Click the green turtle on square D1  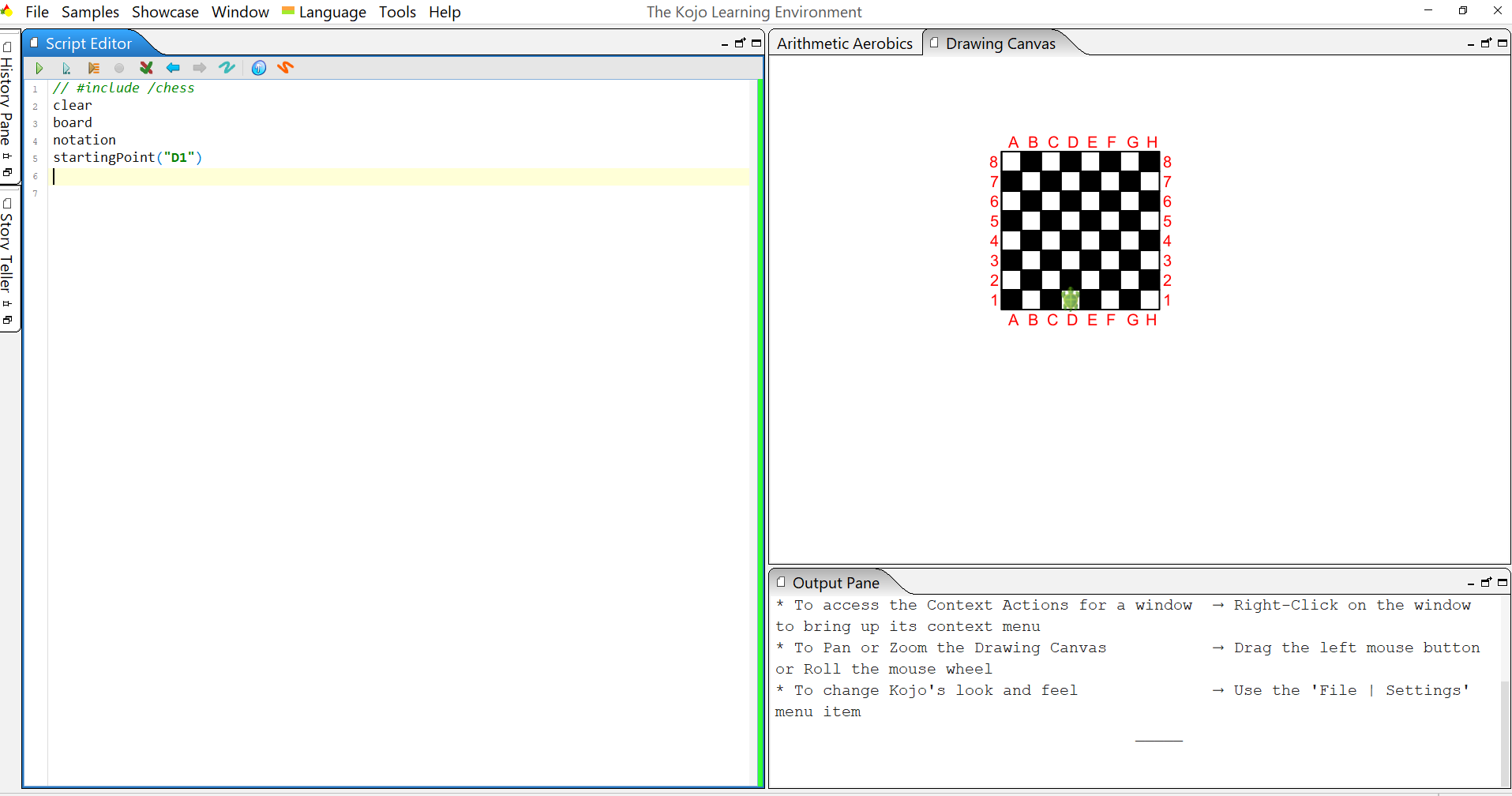click(x=1070, y=299)
